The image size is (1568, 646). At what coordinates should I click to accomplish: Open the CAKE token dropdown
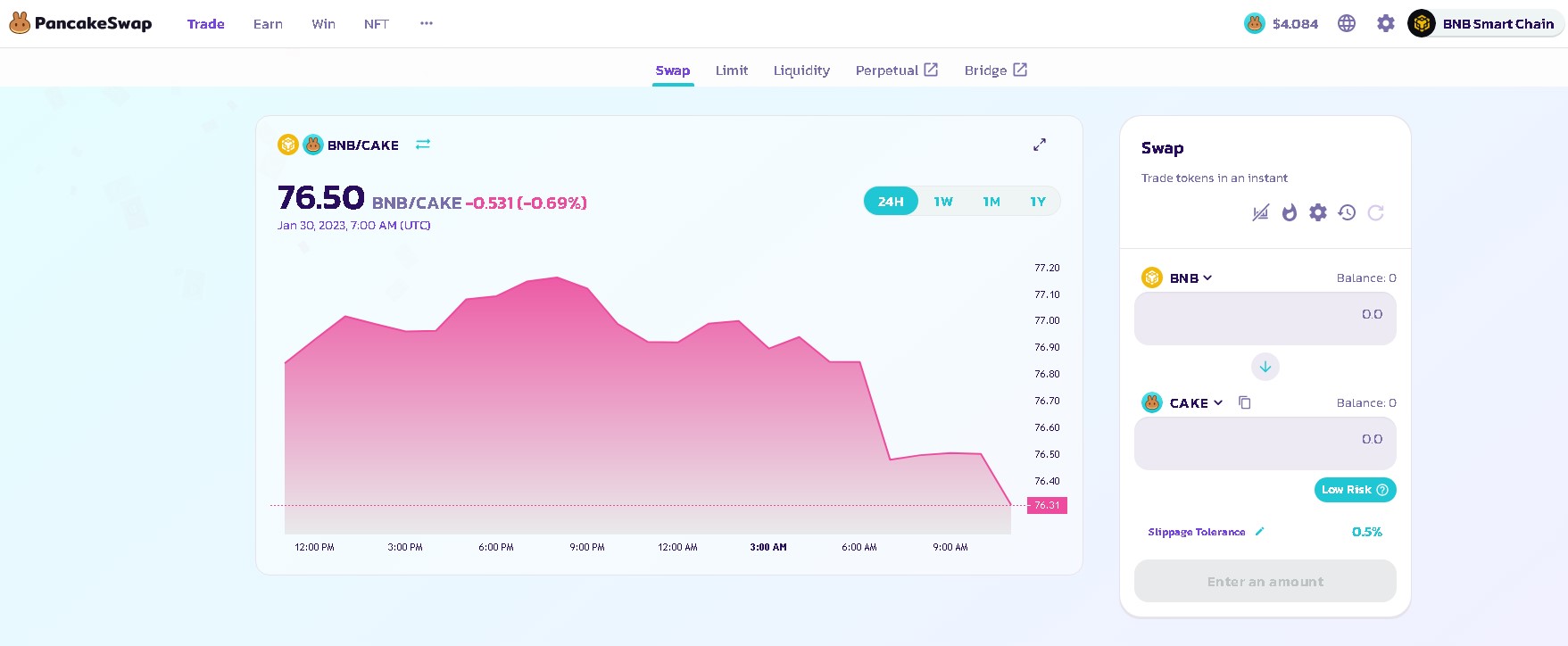[x=1195, y=403]
